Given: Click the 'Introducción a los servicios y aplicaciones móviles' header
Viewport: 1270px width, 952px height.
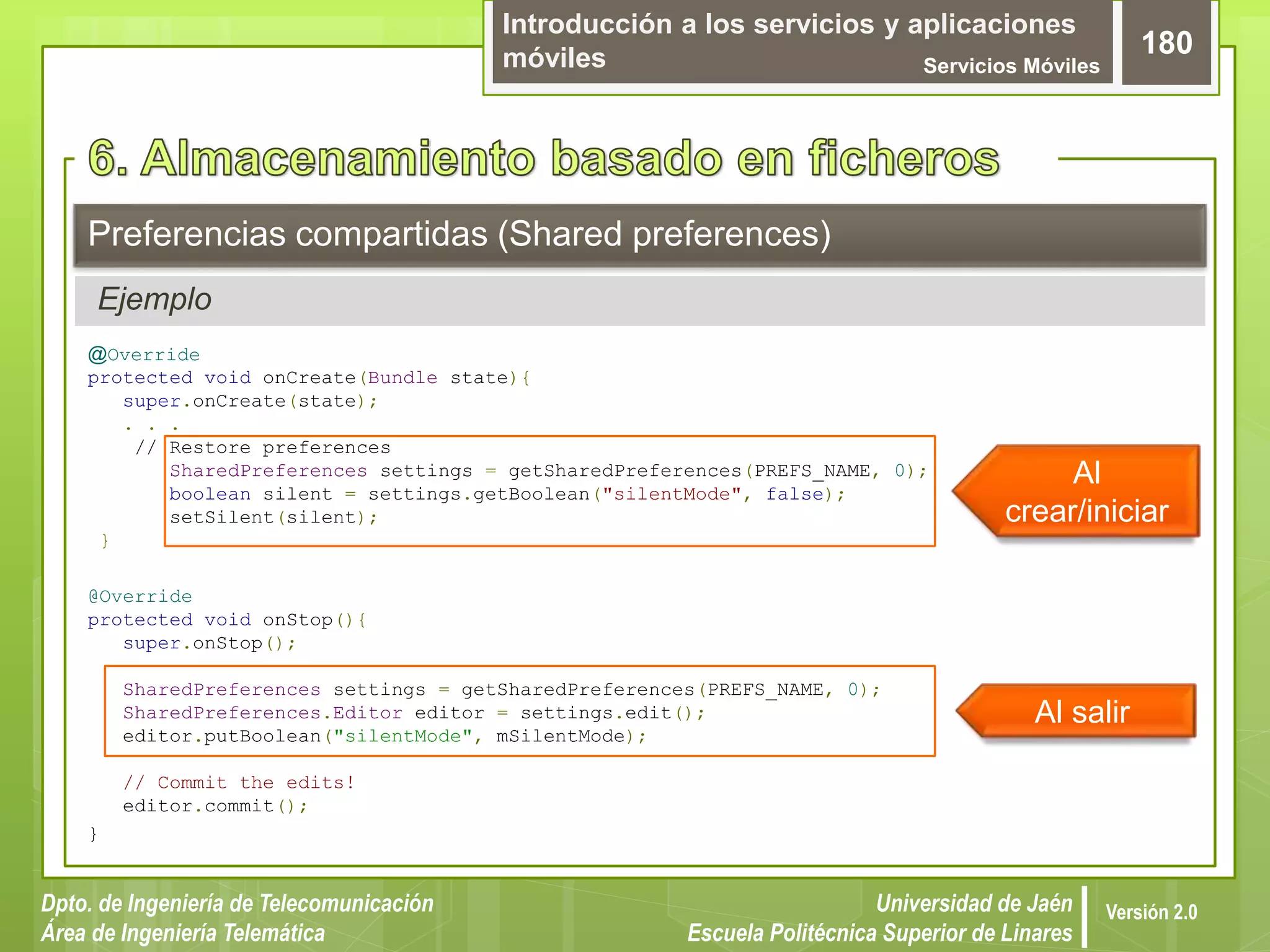Looking at the screenshot, I should click(789, 41).
